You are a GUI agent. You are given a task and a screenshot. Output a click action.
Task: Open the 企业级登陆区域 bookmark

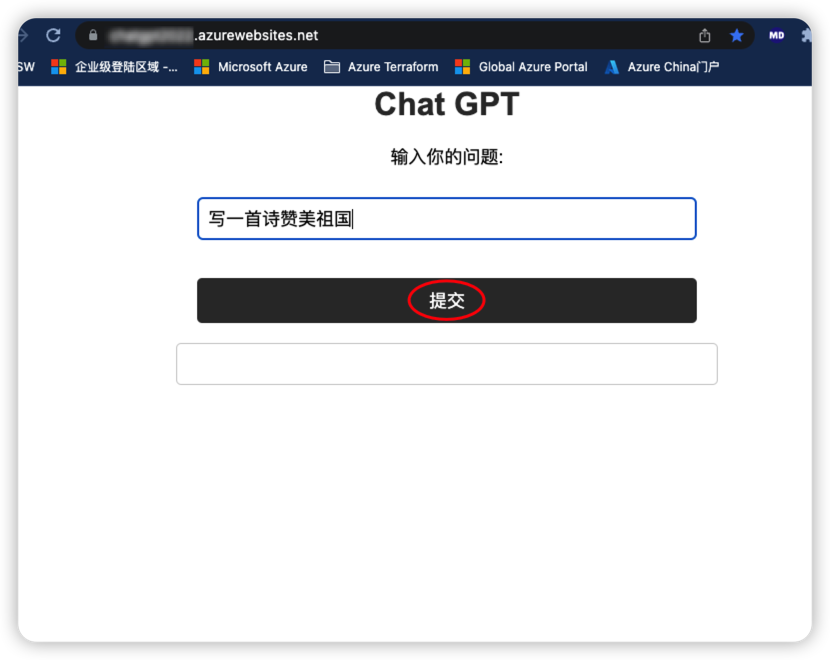(114, 67)
